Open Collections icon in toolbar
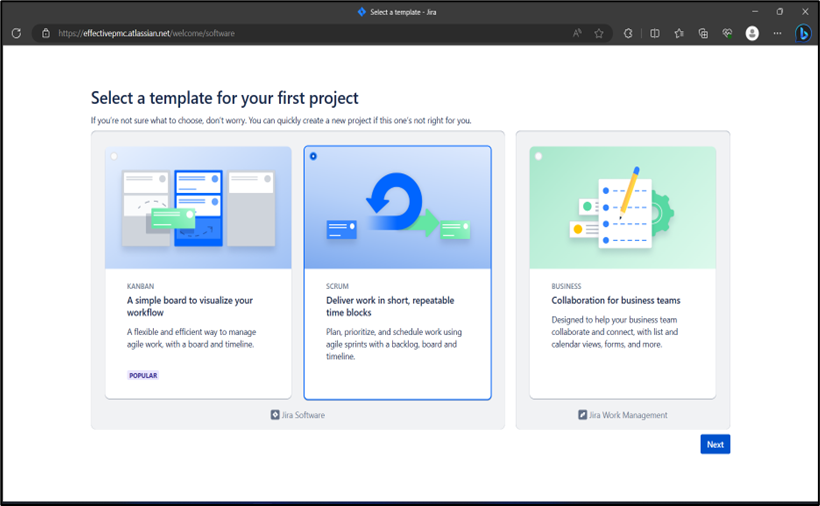 703,33
